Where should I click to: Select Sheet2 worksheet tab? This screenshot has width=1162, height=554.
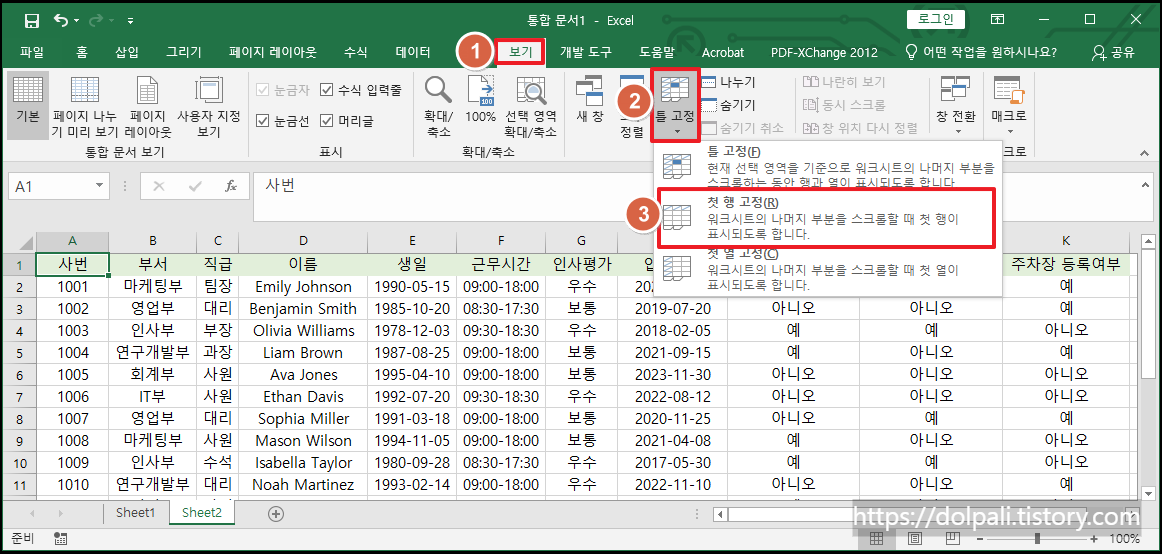click(x=202, y=512)
